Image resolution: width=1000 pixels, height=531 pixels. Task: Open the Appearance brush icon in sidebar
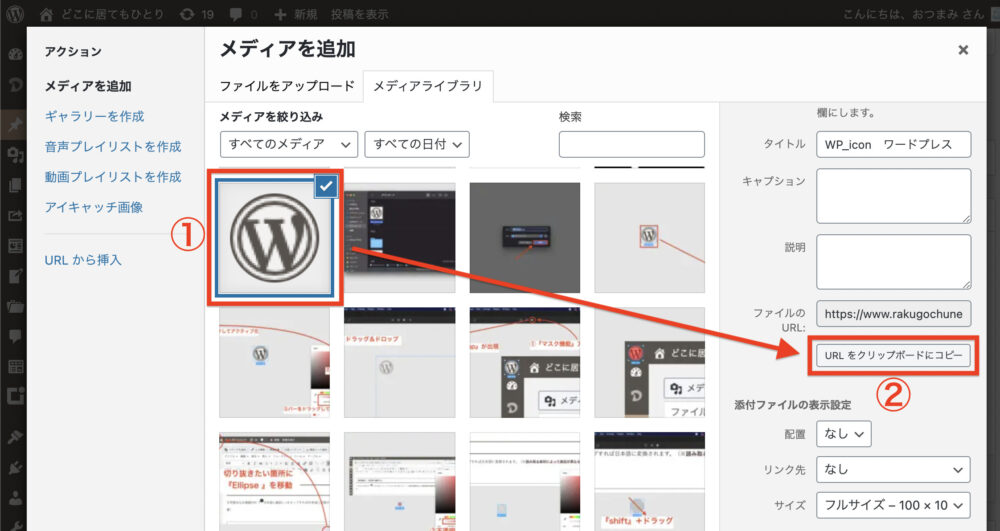[x=15, y=437]
